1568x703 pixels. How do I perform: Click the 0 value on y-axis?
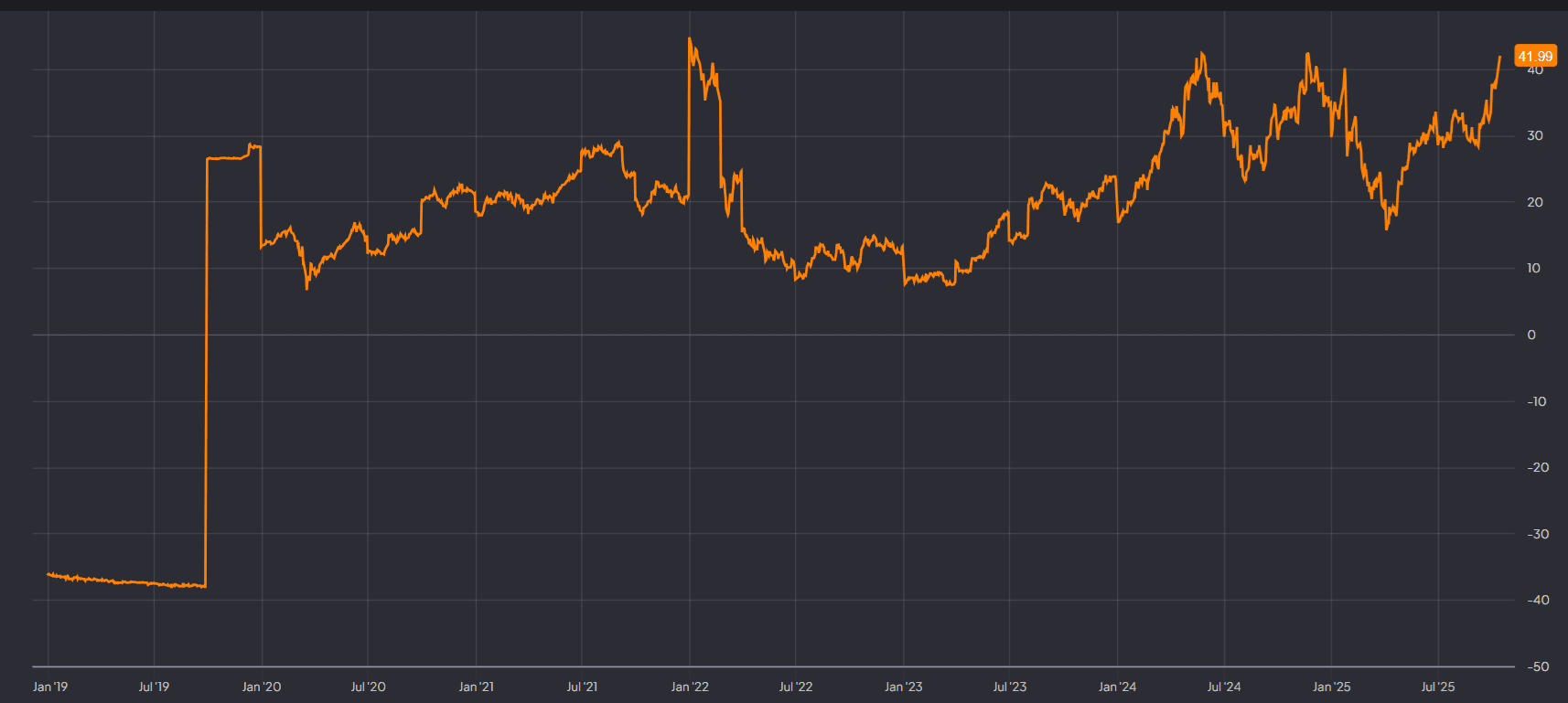coord(1531,335)
